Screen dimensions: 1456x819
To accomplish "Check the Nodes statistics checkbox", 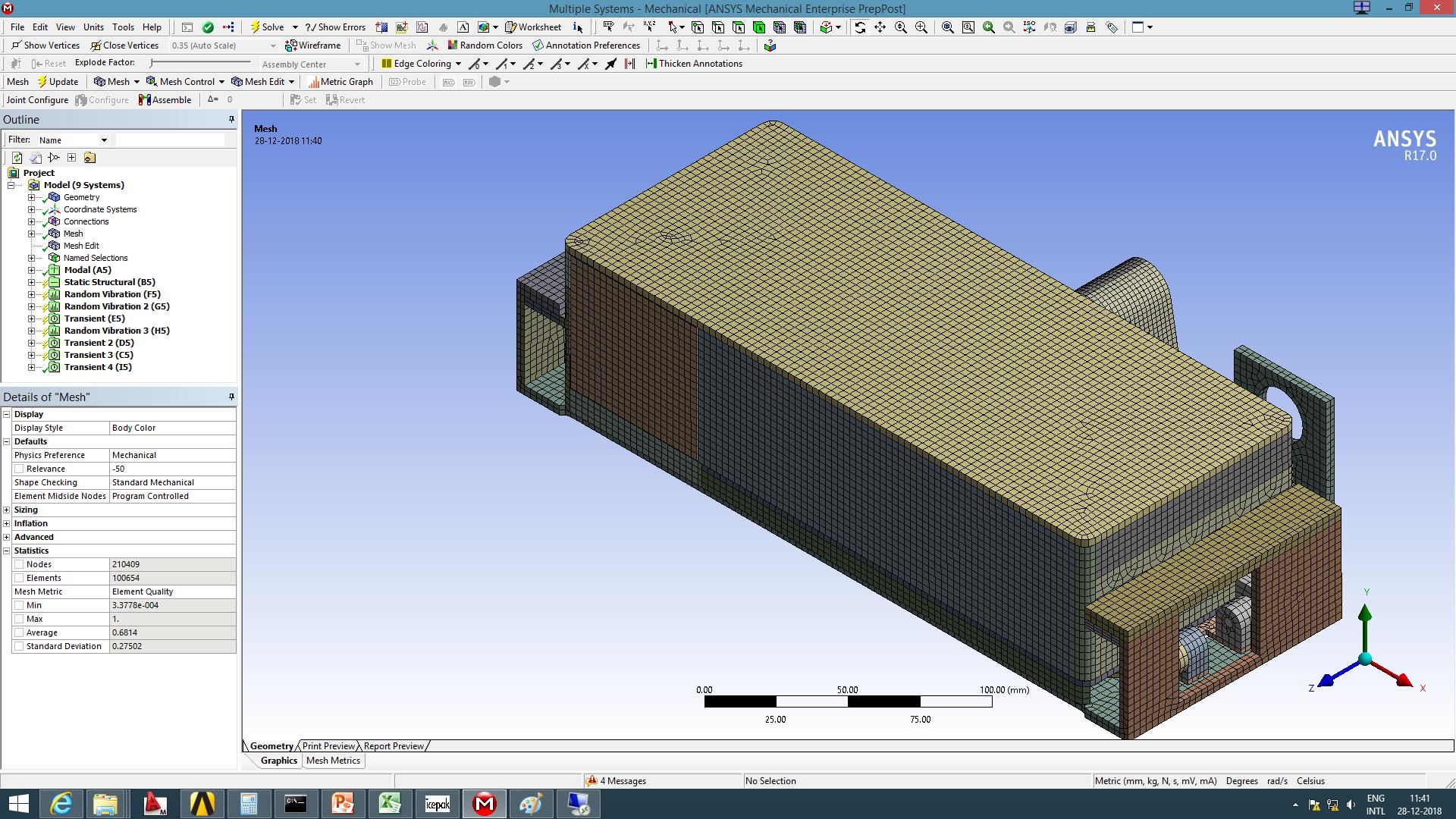I will click(x=19, y=564).
